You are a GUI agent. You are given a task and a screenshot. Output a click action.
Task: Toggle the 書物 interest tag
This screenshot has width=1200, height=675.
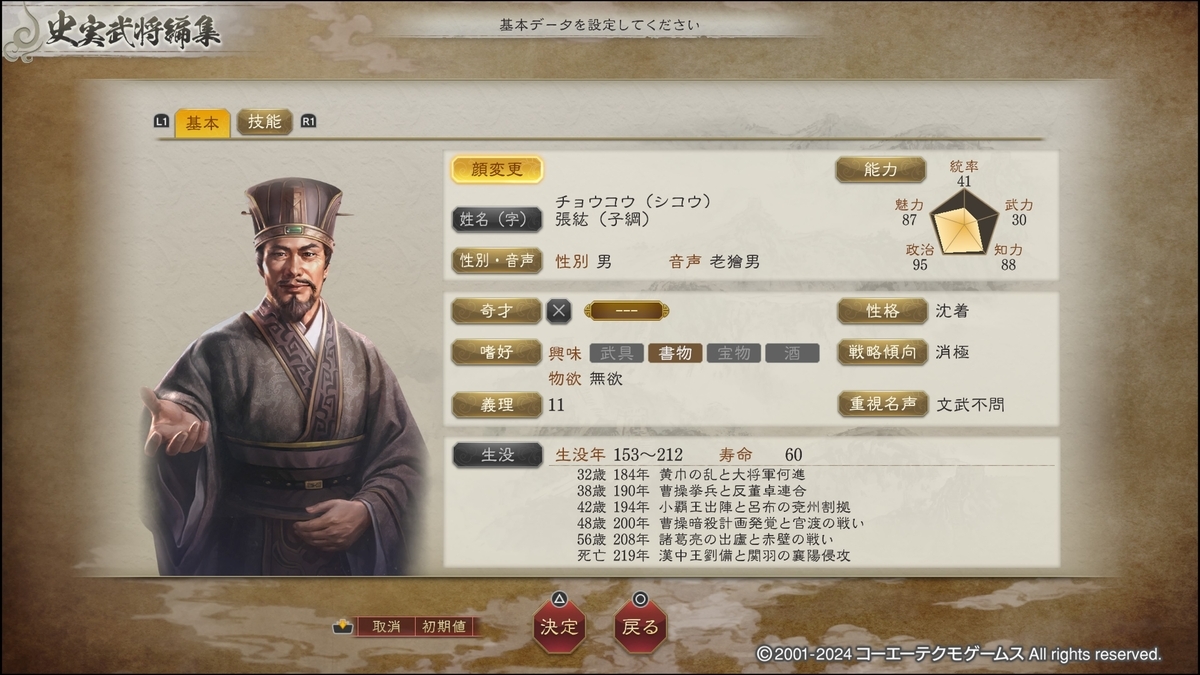click(675, 353)
